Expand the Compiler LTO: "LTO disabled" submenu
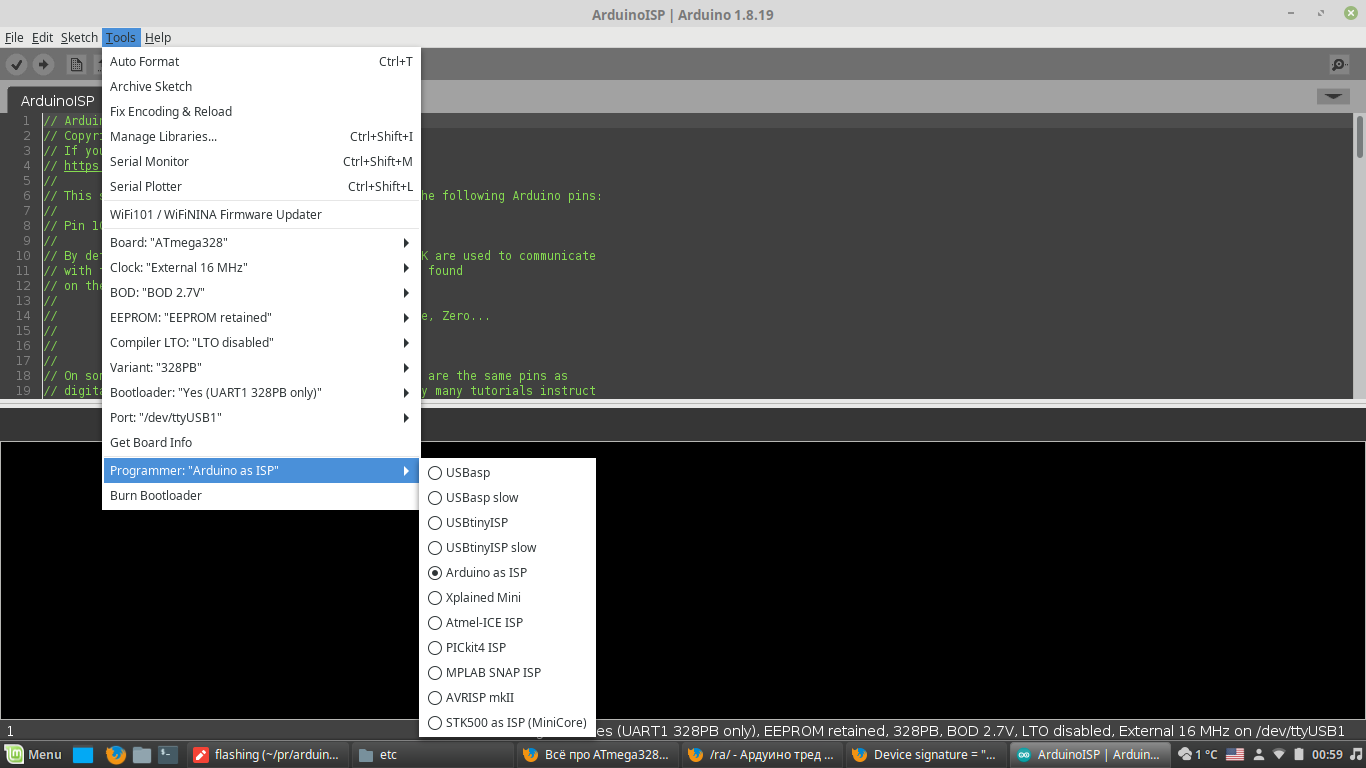This screenshot has height=768, width=1366. 261,342
